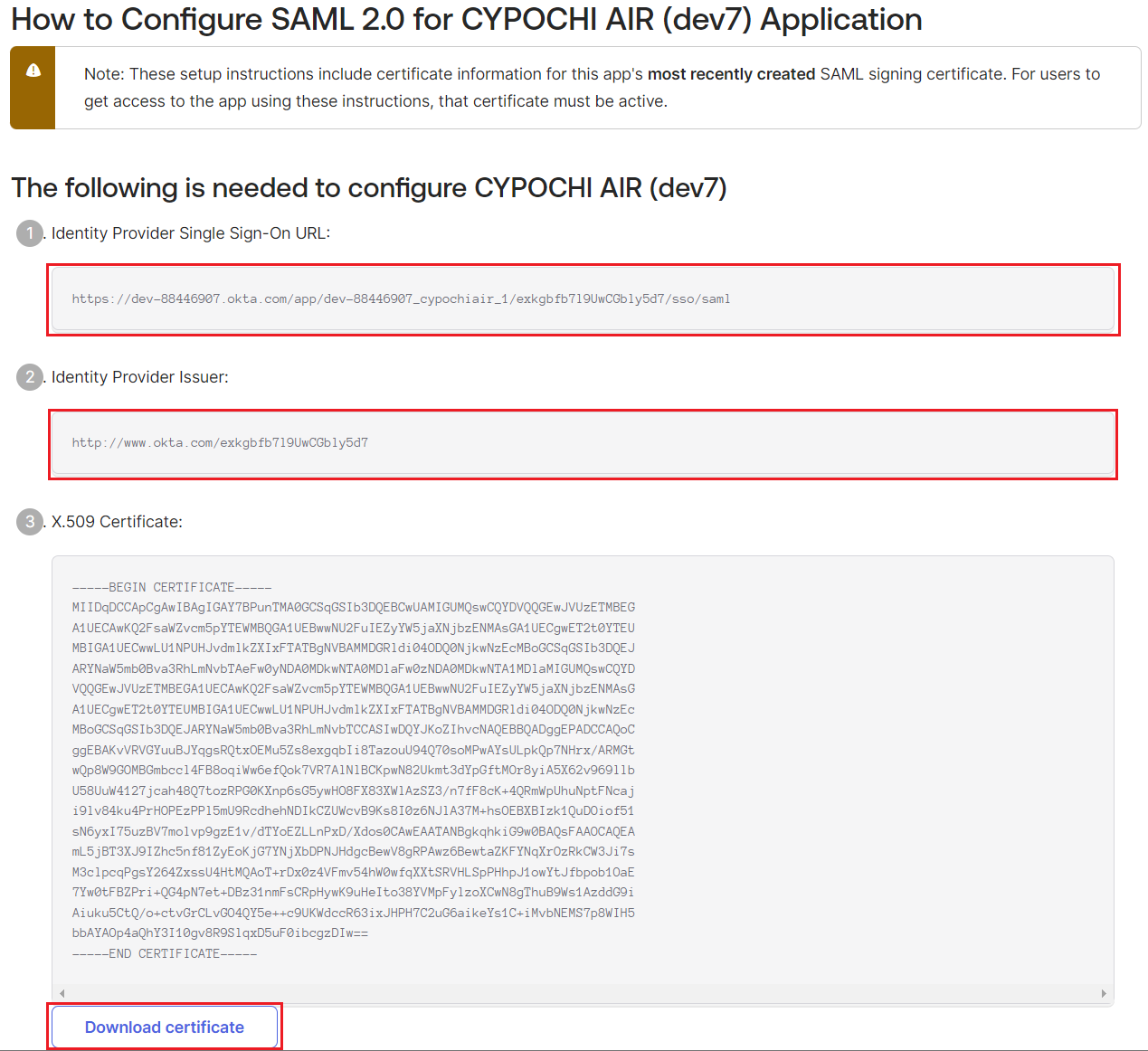Click the END CERTIFICATE line
1148x1051 pixels.
point(165,953)
